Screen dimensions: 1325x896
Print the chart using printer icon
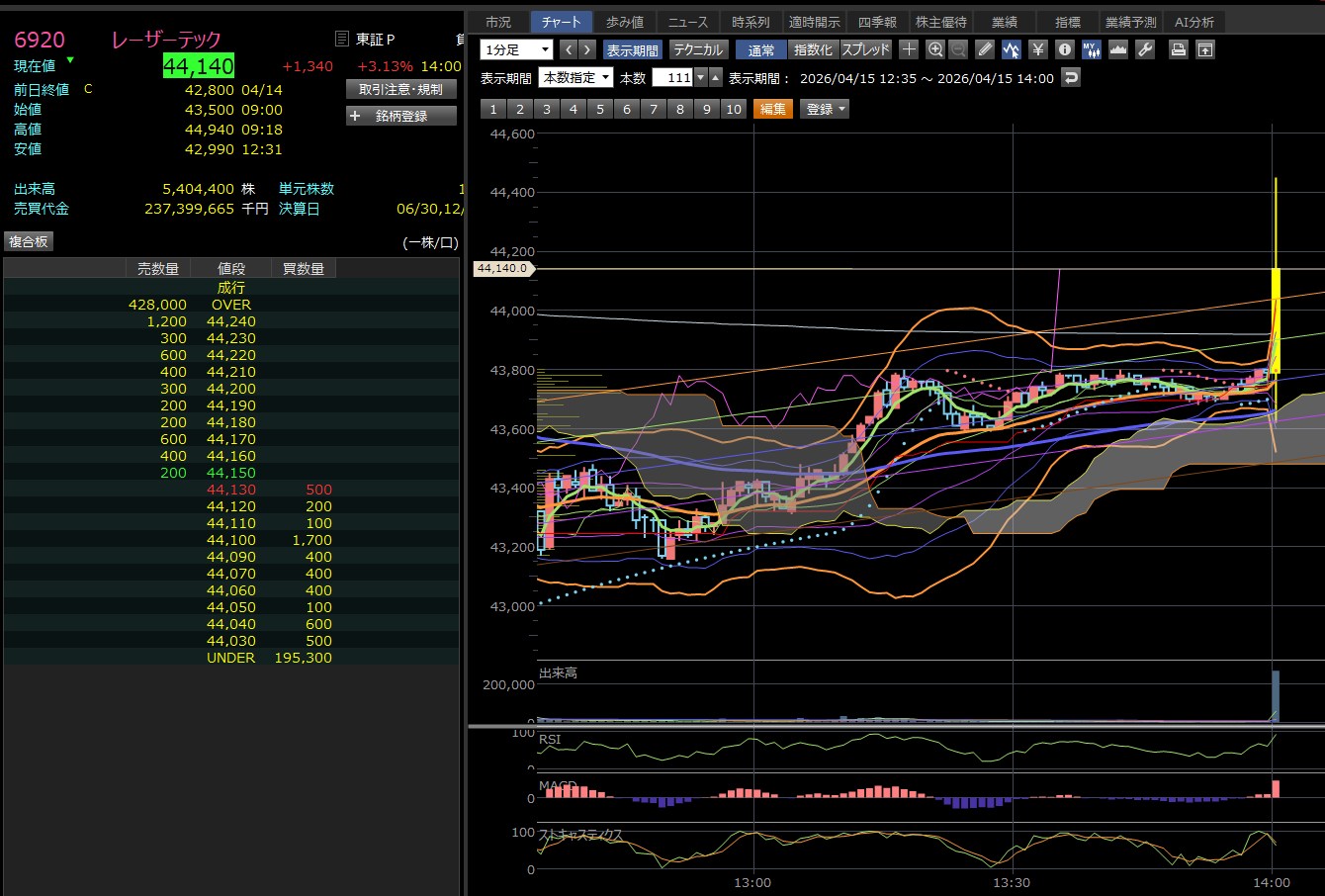tap(1179, 49)
